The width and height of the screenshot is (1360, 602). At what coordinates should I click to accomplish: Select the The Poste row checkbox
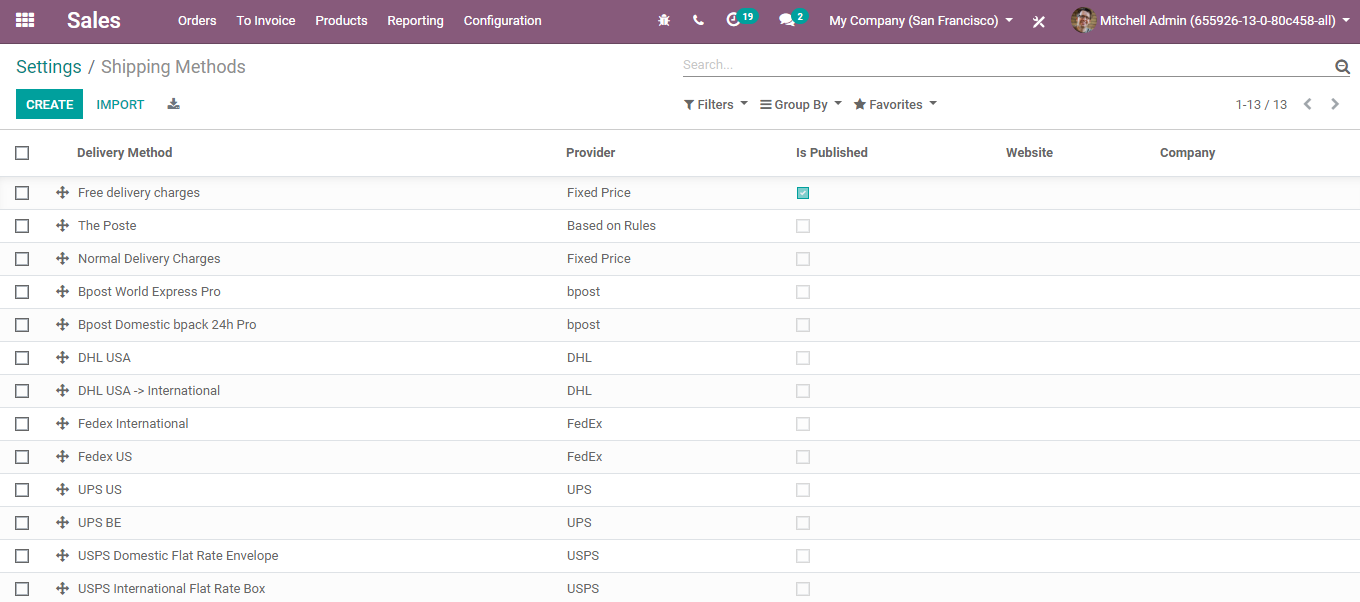[22, 226]
